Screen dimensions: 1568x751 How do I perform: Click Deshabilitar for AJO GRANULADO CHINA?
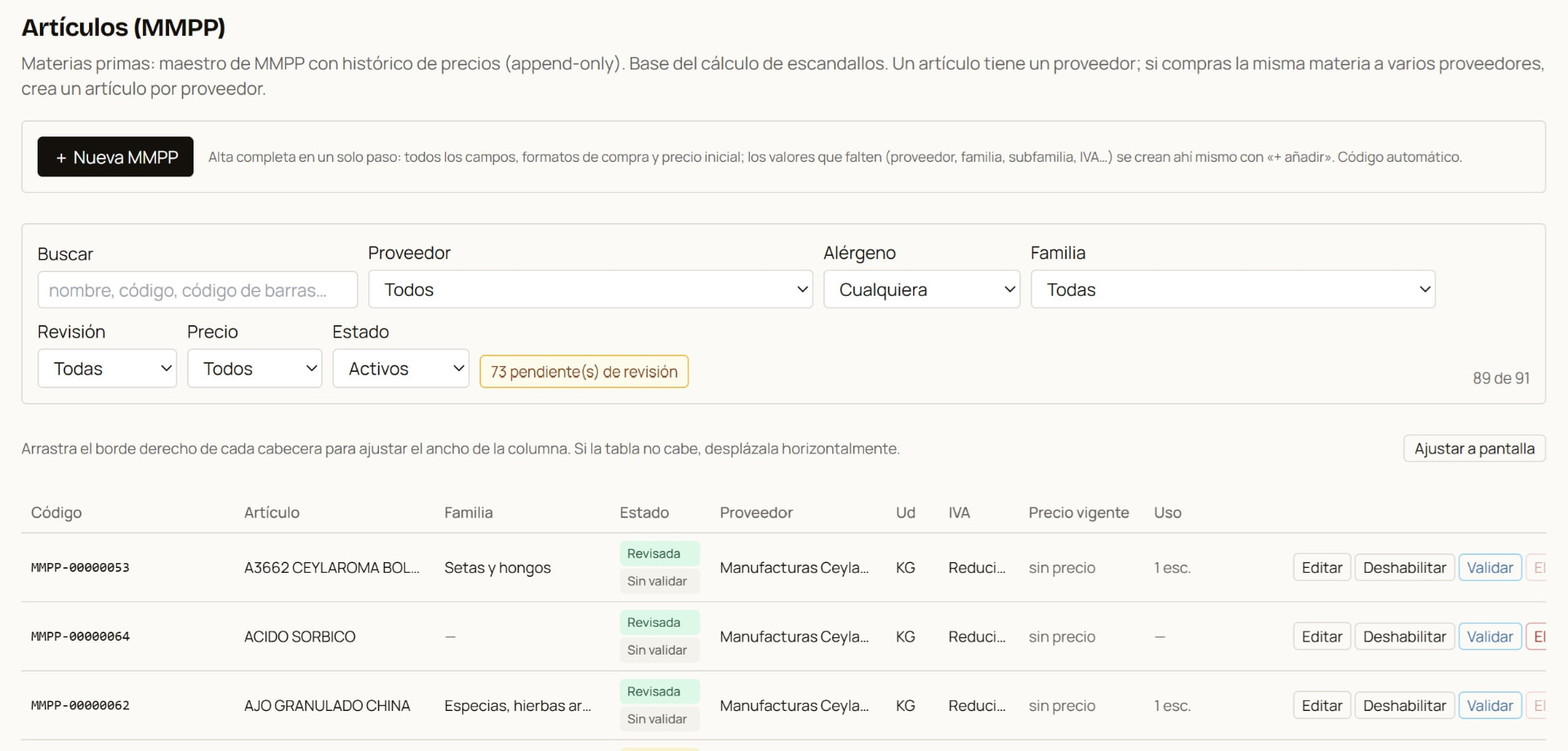(x=1405, y=706)
